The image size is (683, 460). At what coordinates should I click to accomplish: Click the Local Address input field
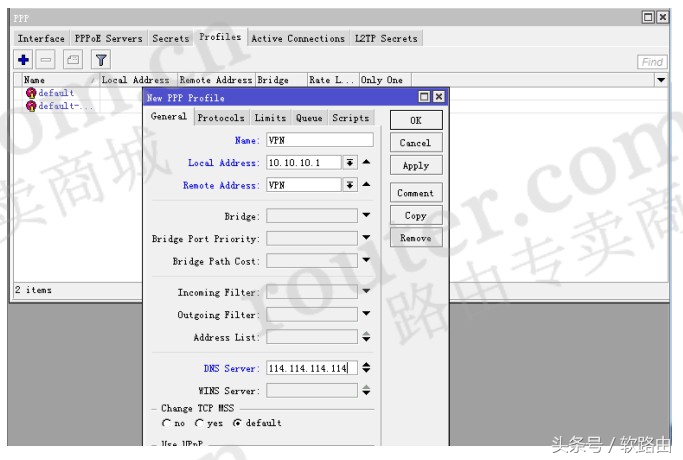click(x=304, y=162)
